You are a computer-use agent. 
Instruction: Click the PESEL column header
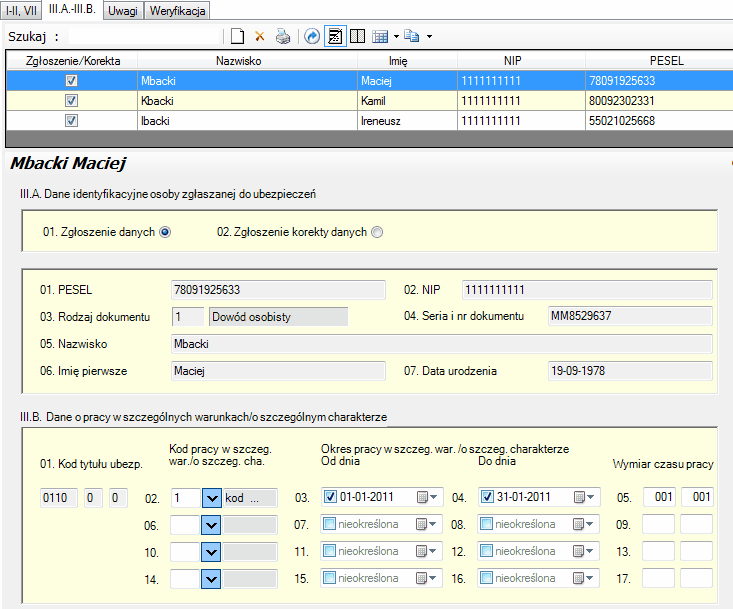coord(666,61)
